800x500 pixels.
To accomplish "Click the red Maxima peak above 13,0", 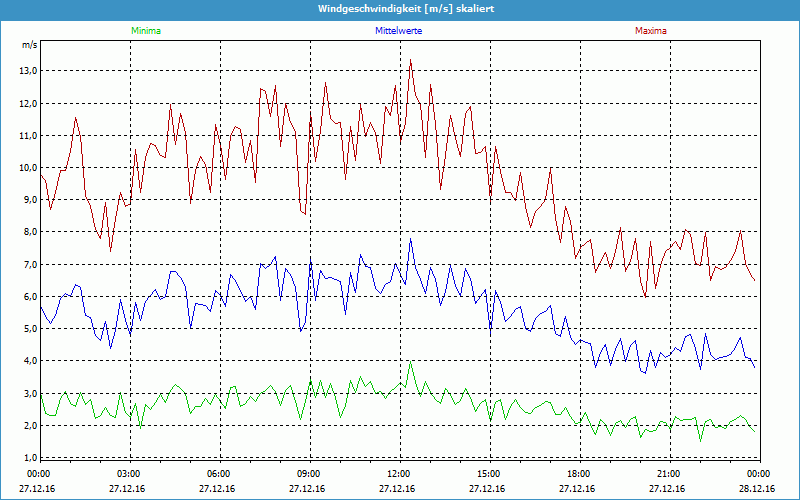I will 410,60.
